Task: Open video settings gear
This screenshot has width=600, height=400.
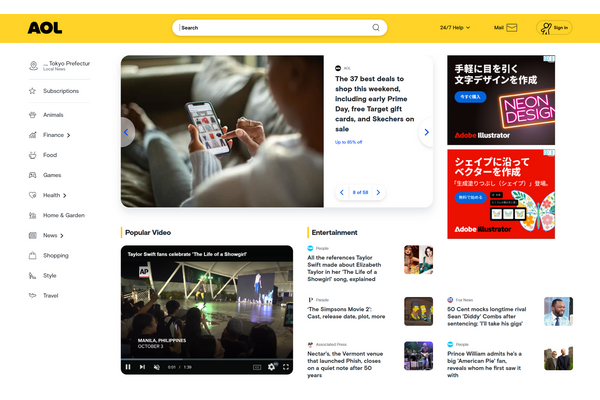Action: [x=271, y=367]
